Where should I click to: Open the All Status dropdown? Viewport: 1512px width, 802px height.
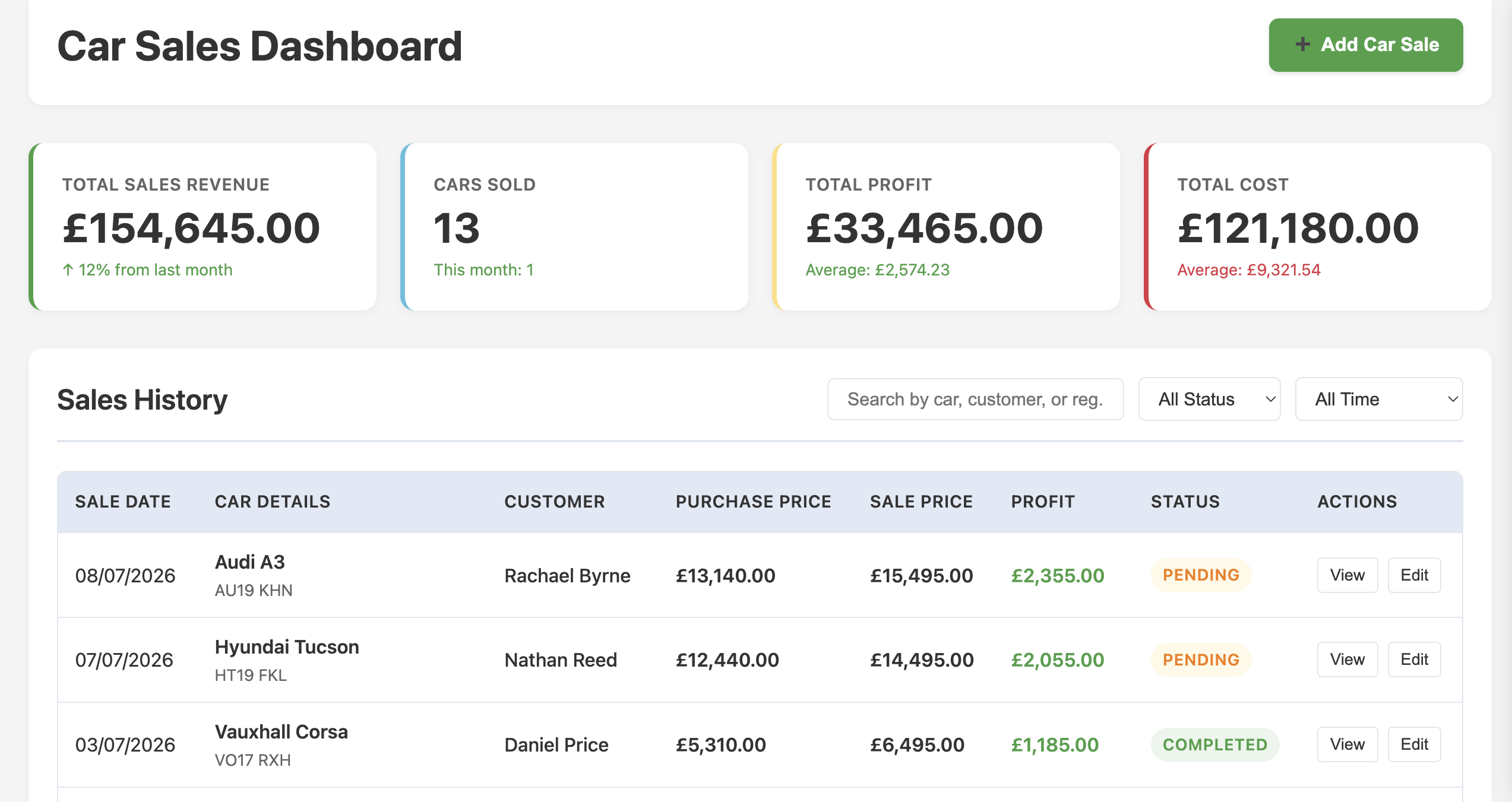pos(1209,399)
